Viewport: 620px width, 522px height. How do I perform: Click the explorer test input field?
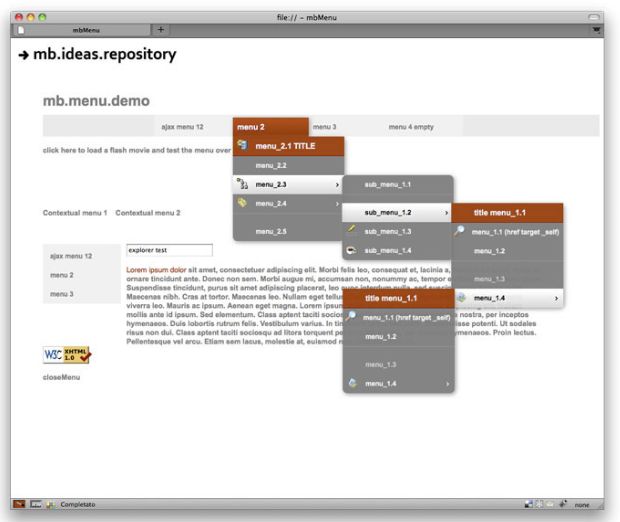tap(169, 250)
